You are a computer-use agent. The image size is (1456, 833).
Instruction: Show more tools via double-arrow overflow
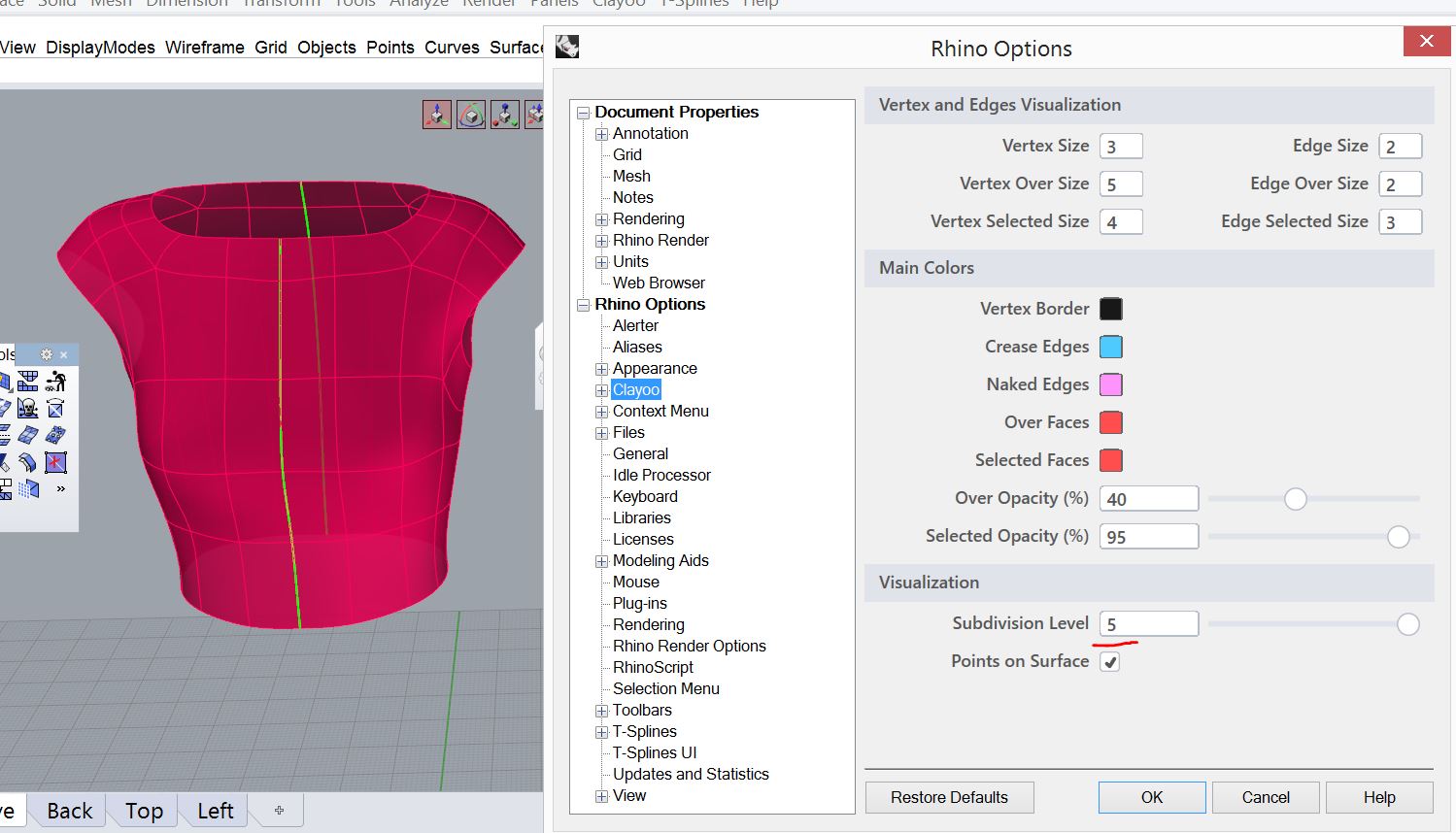60,488
